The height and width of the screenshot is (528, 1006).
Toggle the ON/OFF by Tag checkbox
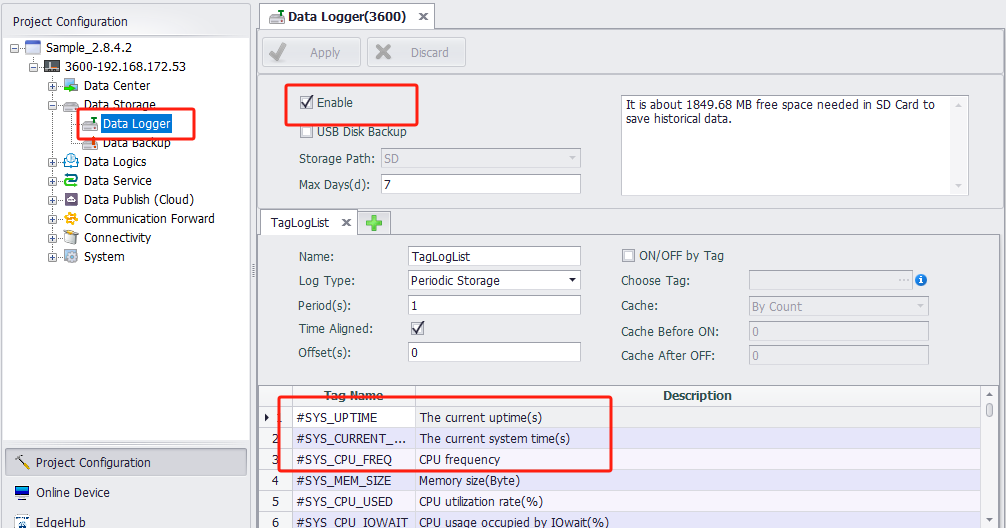coord(629,256)
